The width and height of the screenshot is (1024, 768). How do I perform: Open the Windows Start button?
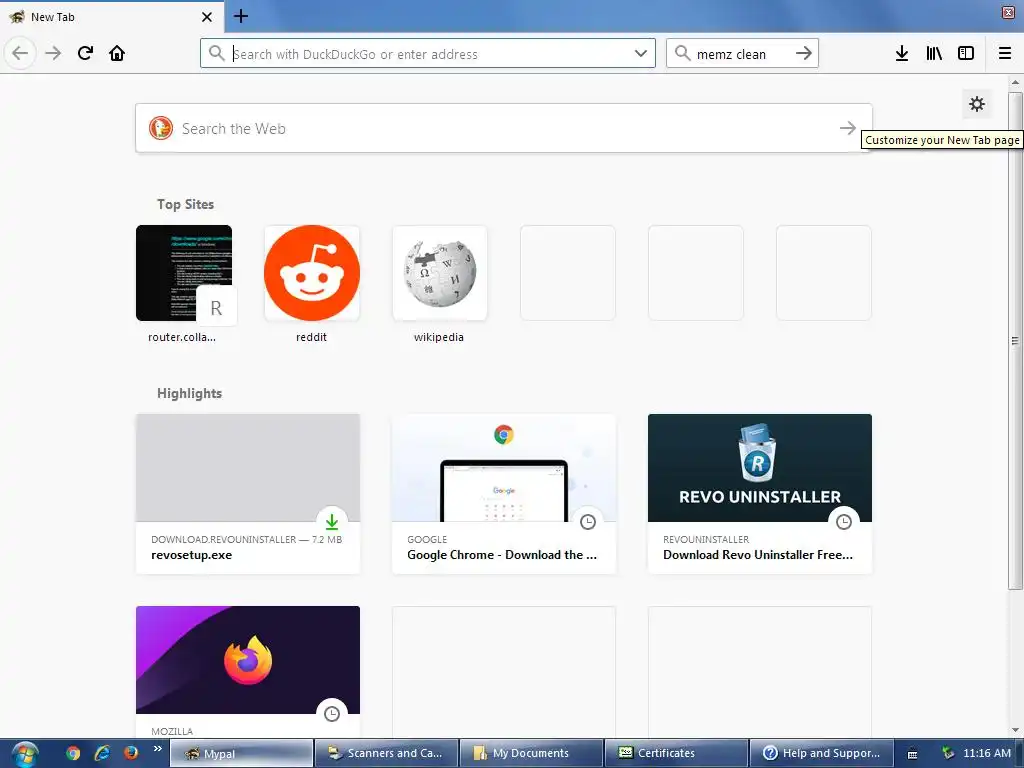(x=25, y=754)
